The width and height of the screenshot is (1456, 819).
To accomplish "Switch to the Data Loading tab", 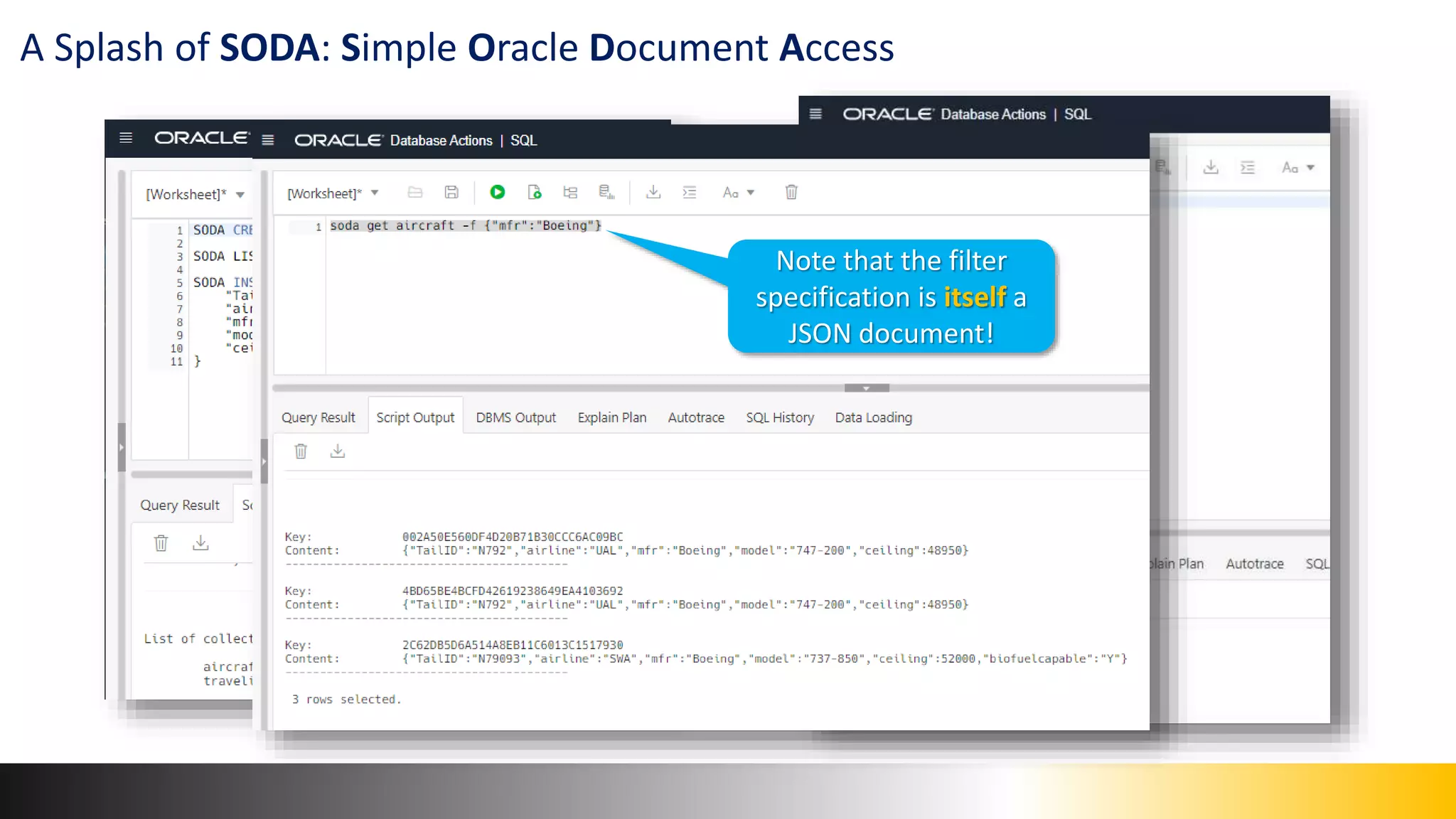I will [874, 417].
